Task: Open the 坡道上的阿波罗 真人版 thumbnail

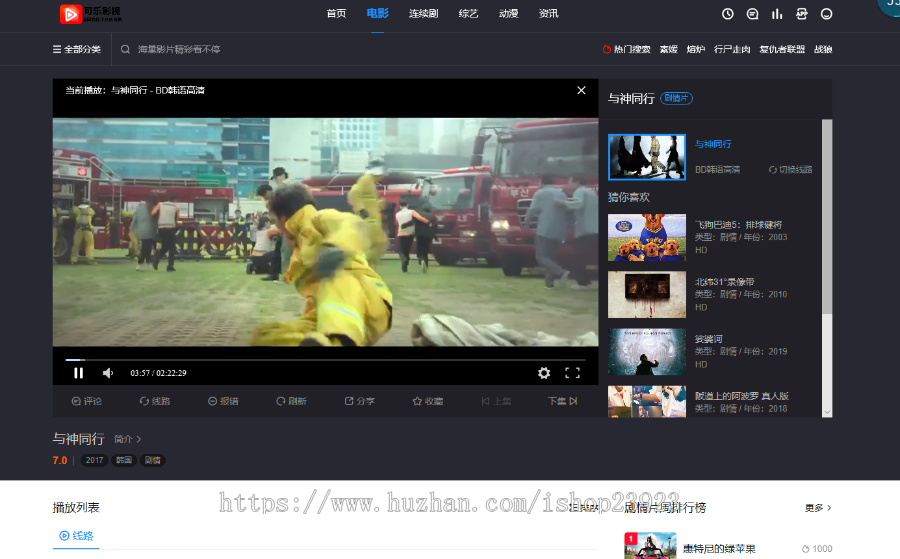Action: (x=647, y=401)
